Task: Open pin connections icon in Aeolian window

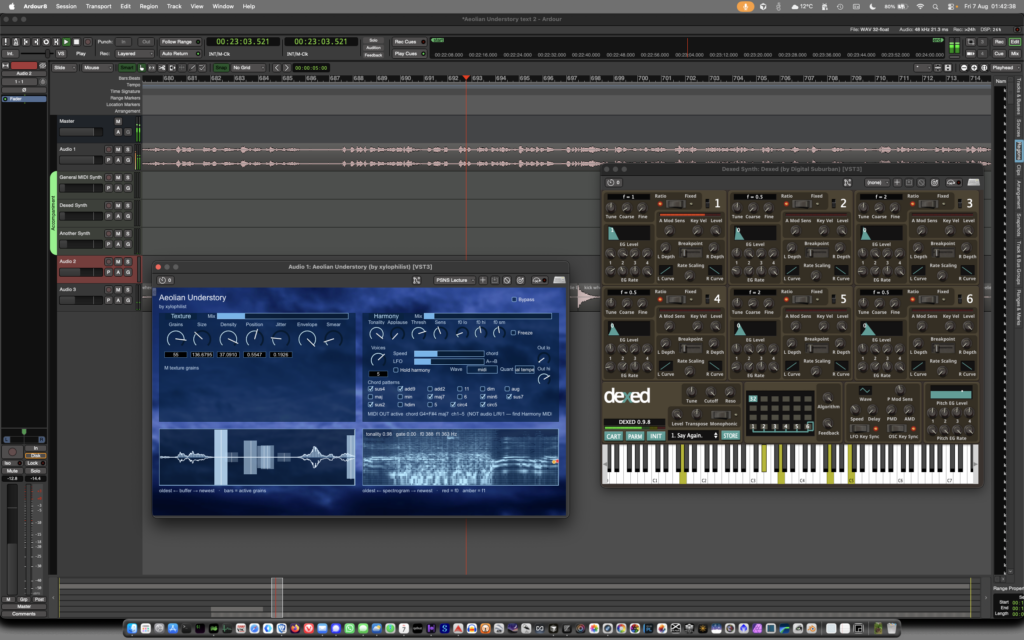Action: tap(416, 280)
